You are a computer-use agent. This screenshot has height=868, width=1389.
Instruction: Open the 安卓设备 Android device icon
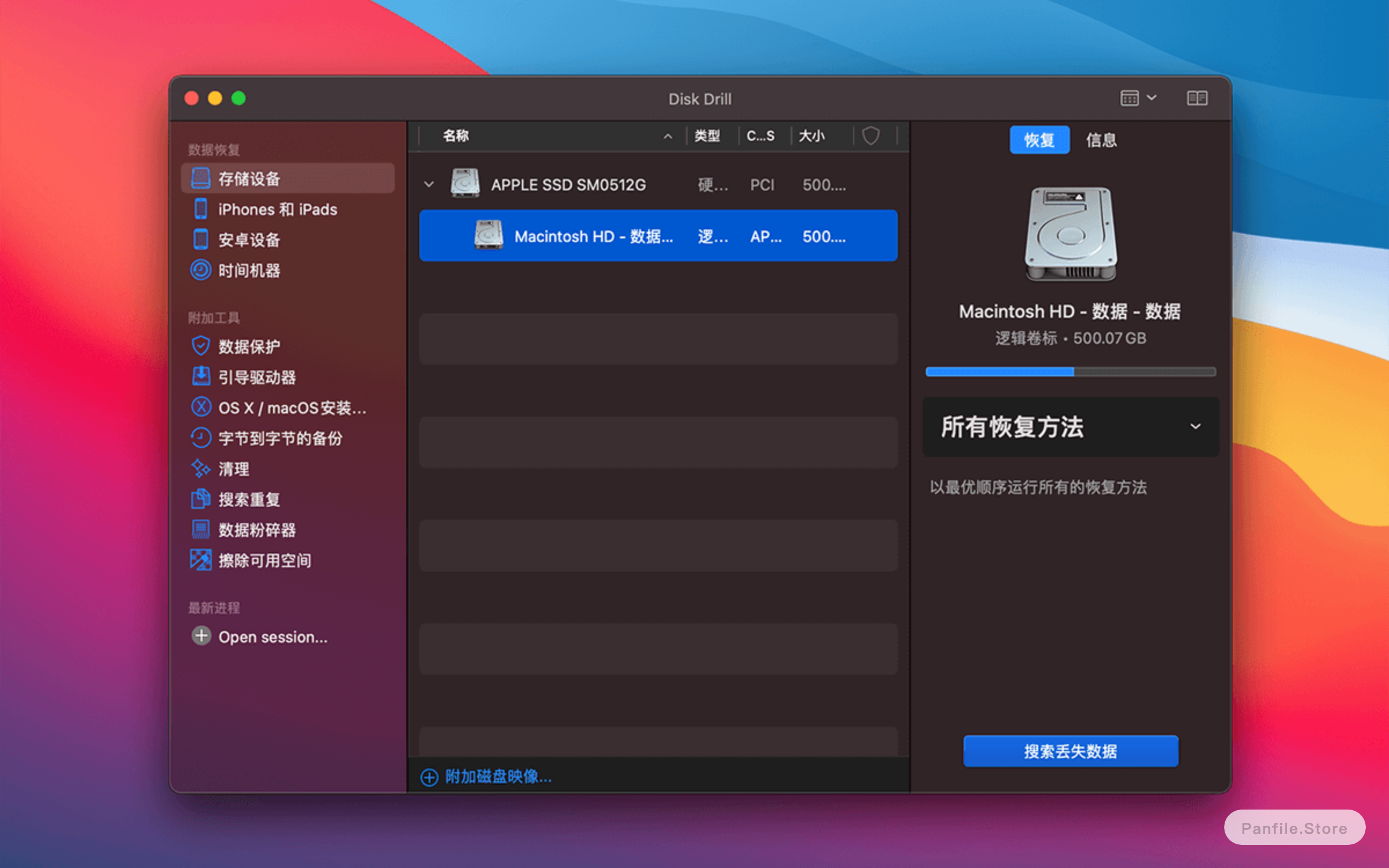tap(201, 240)
